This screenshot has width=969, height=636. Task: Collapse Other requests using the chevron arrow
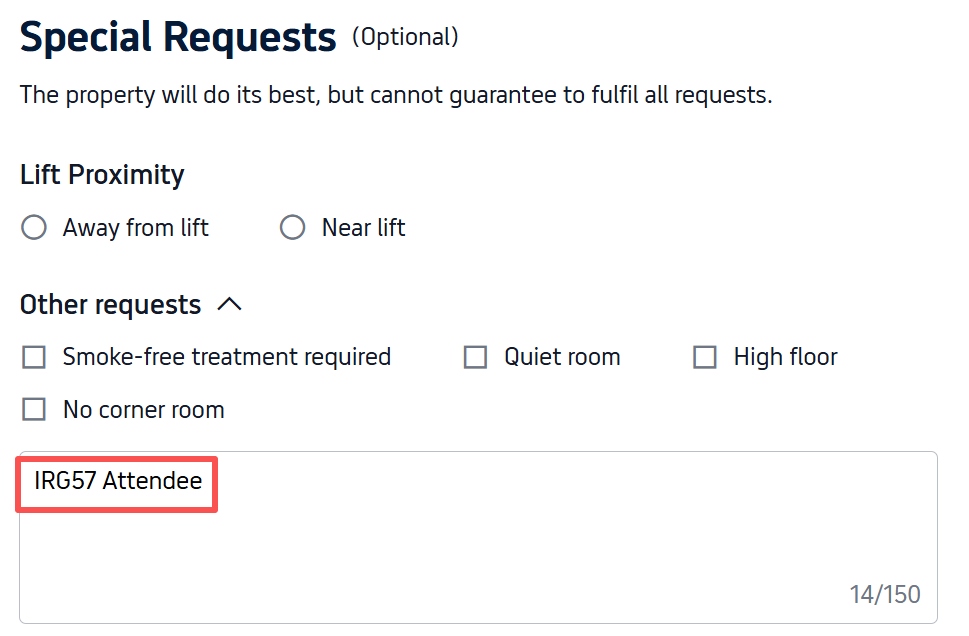[x=229, y=304]
